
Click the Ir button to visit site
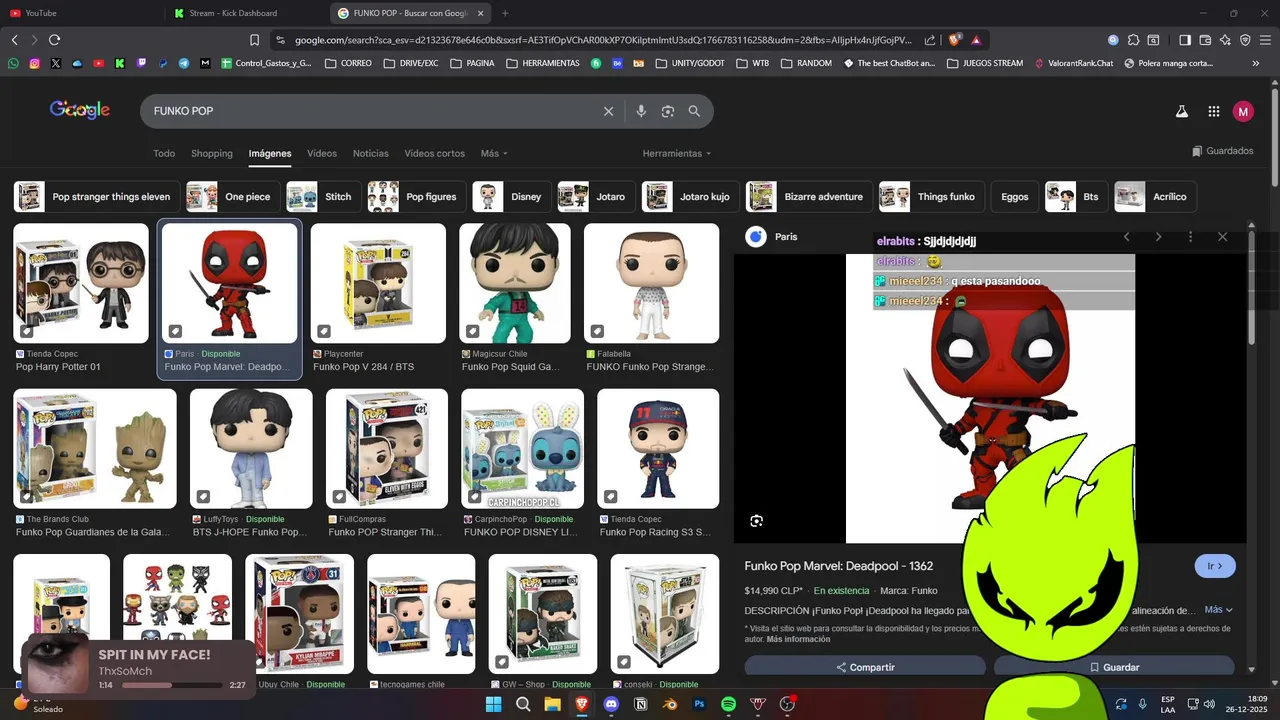[1215, 566]
